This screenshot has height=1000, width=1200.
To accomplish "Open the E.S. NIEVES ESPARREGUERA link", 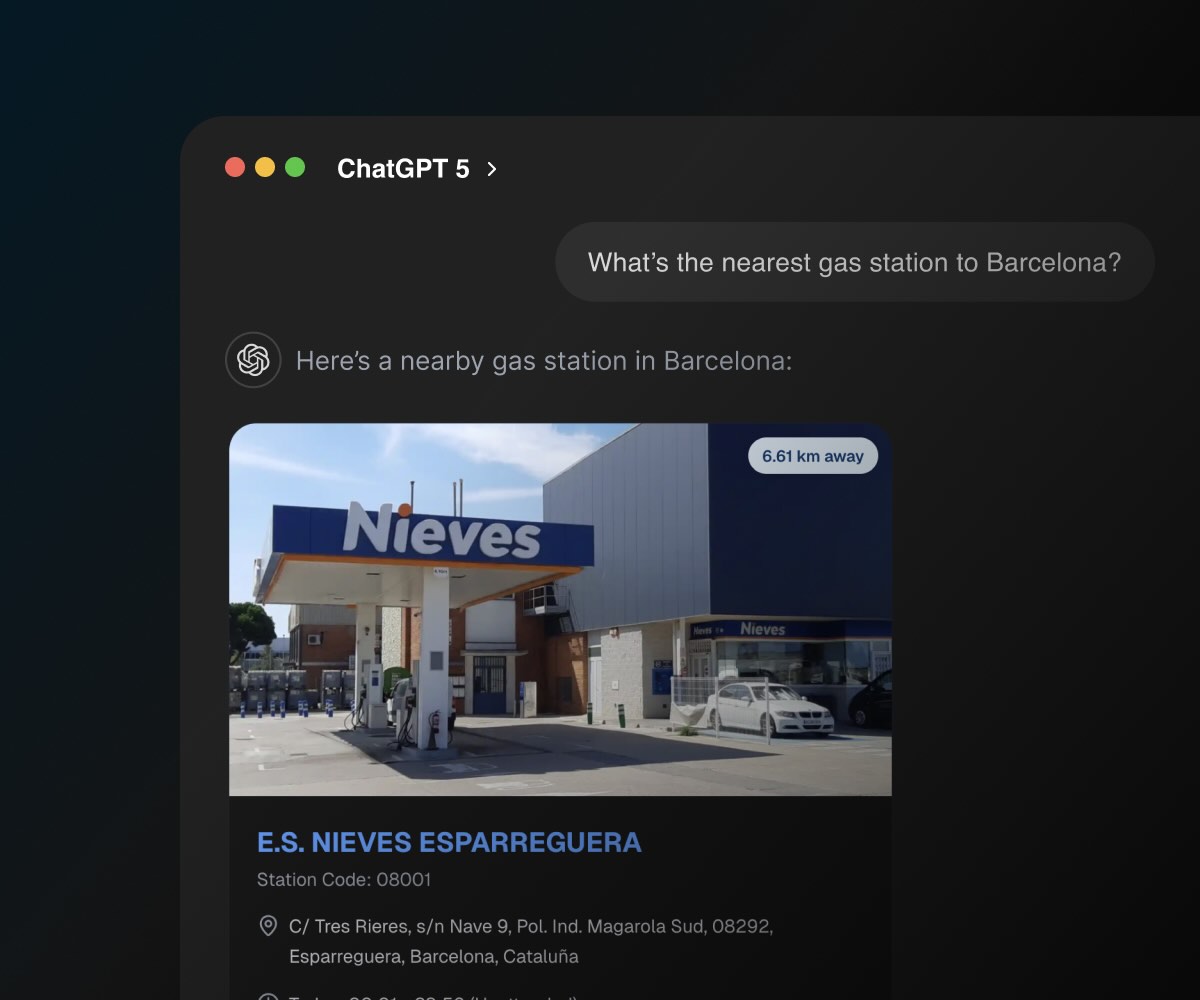I will (449, 843).
